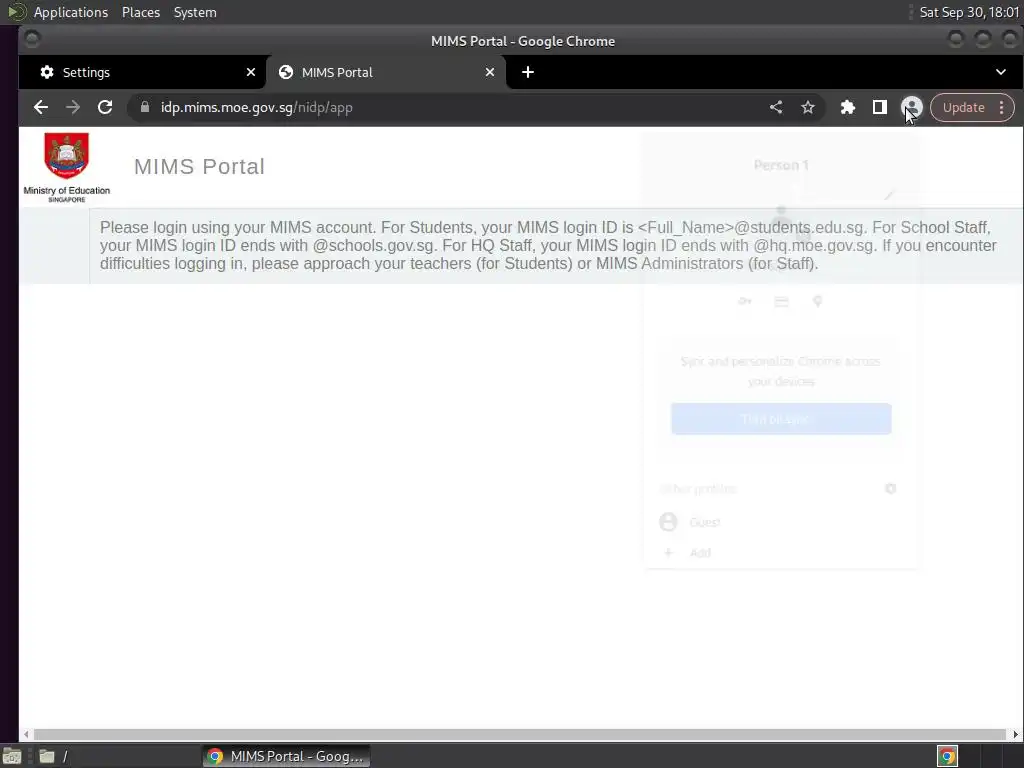
Task: Open addresses via location pin icon
Action: coord(817,301)
